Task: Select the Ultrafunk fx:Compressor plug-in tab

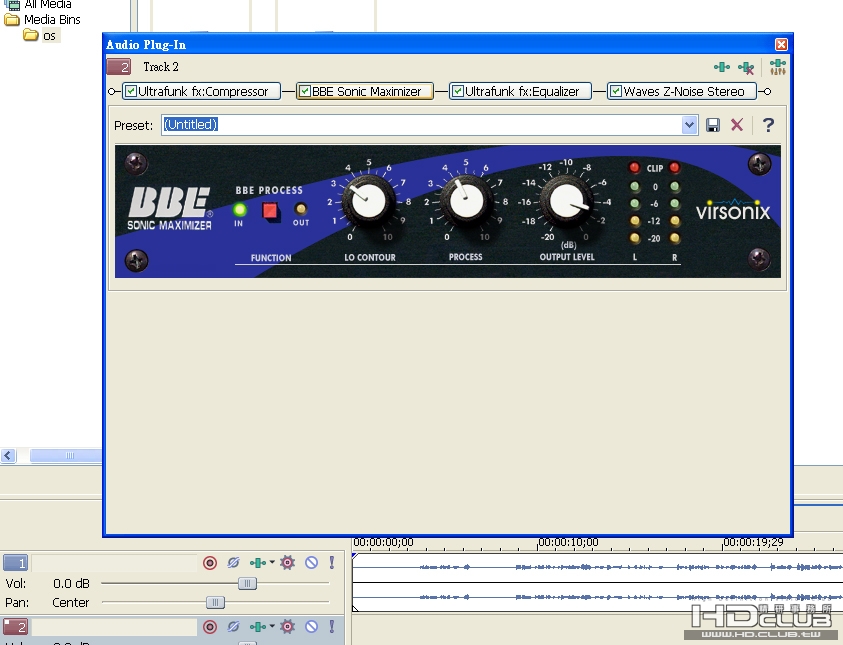Action: pyautogui.click(x=202, y=91)
